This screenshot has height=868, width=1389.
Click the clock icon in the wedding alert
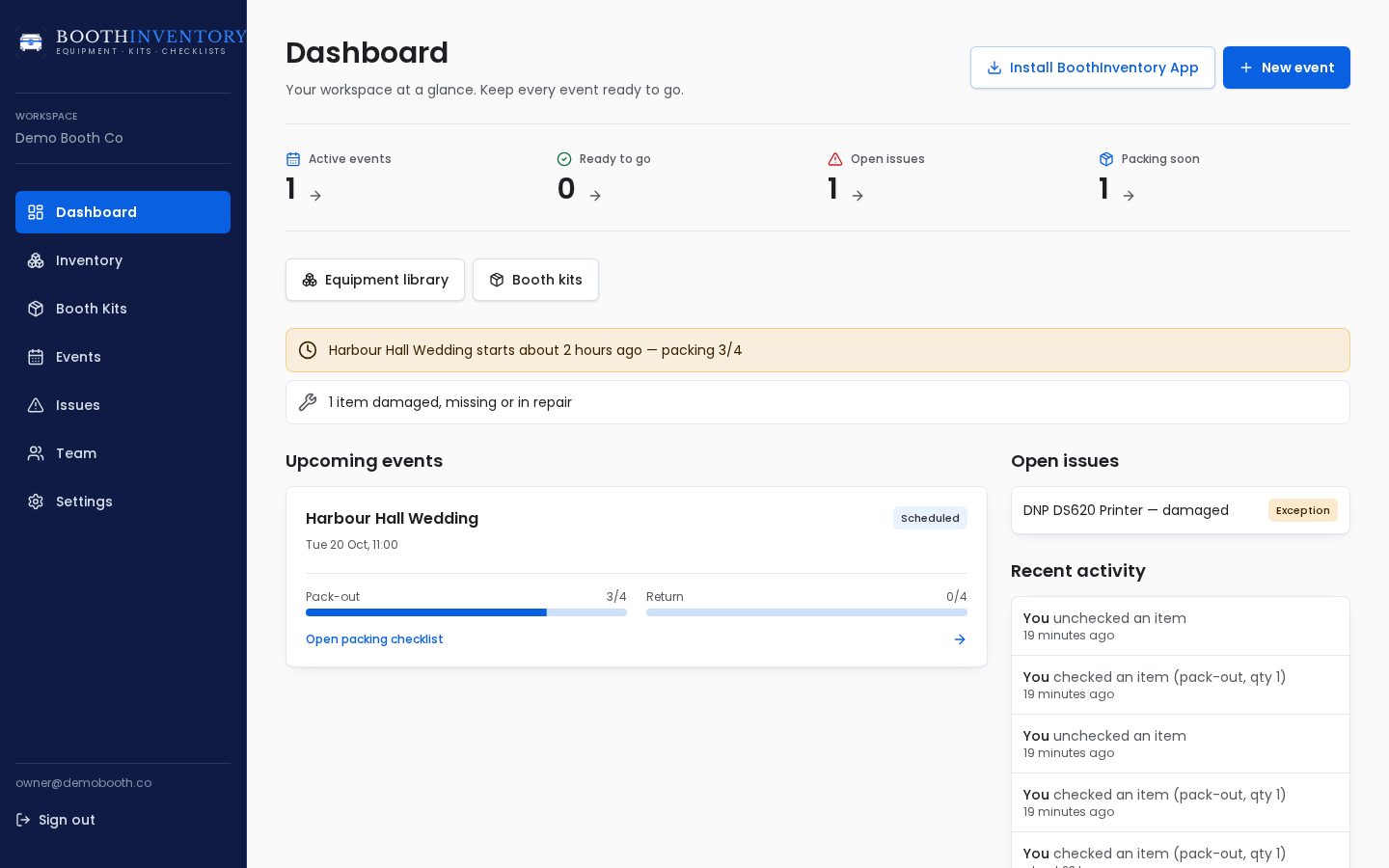point(308,350)
